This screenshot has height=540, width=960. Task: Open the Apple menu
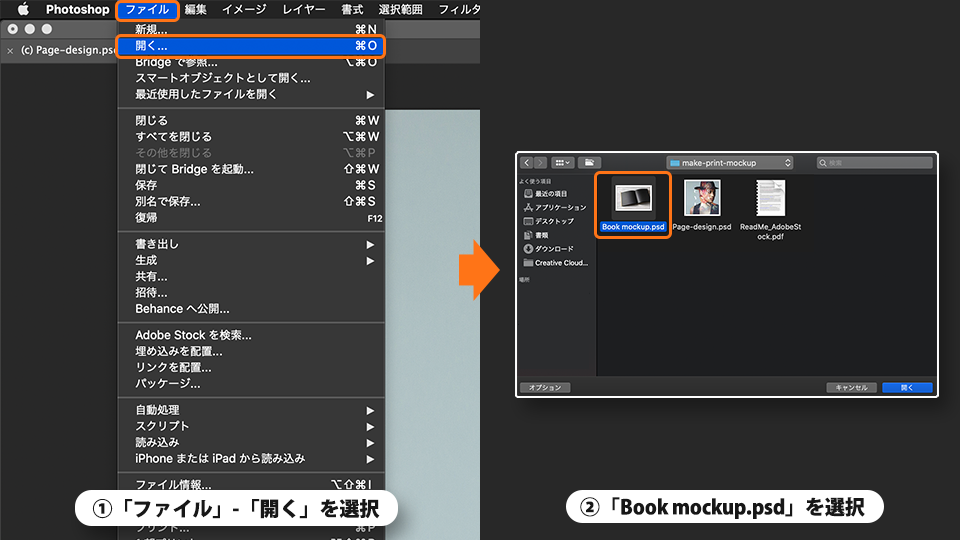pos(23,9)
